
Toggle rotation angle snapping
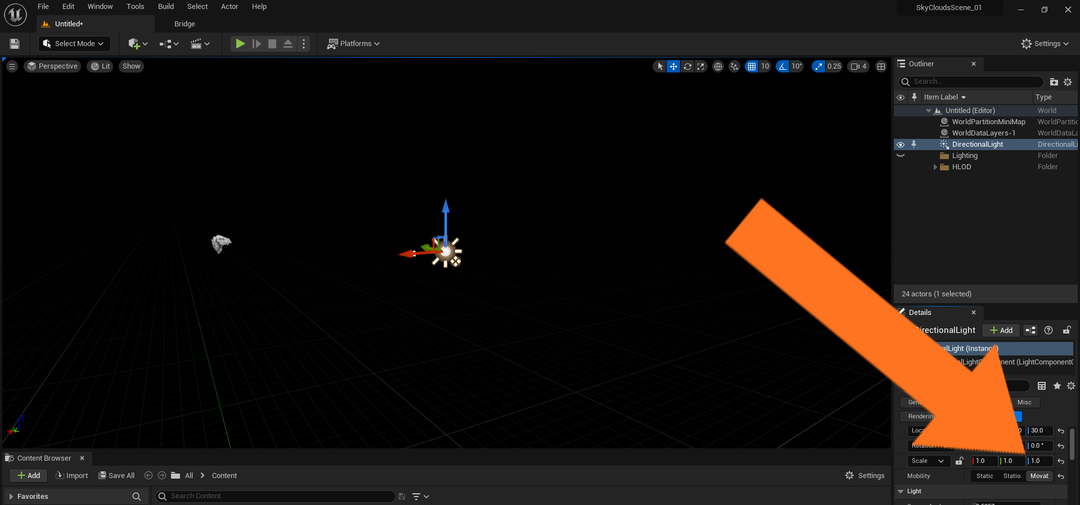coord(783,67)
